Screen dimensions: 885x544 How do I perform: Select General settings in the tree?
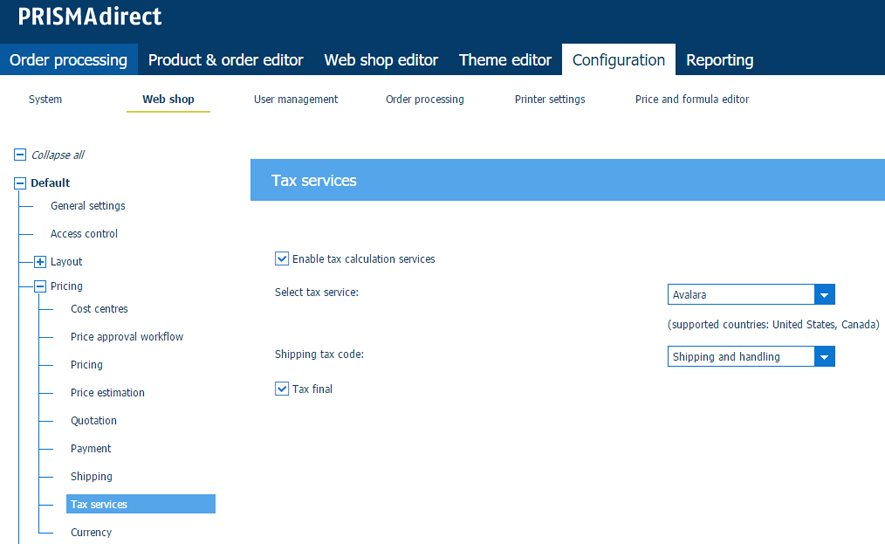coord(88,206)
